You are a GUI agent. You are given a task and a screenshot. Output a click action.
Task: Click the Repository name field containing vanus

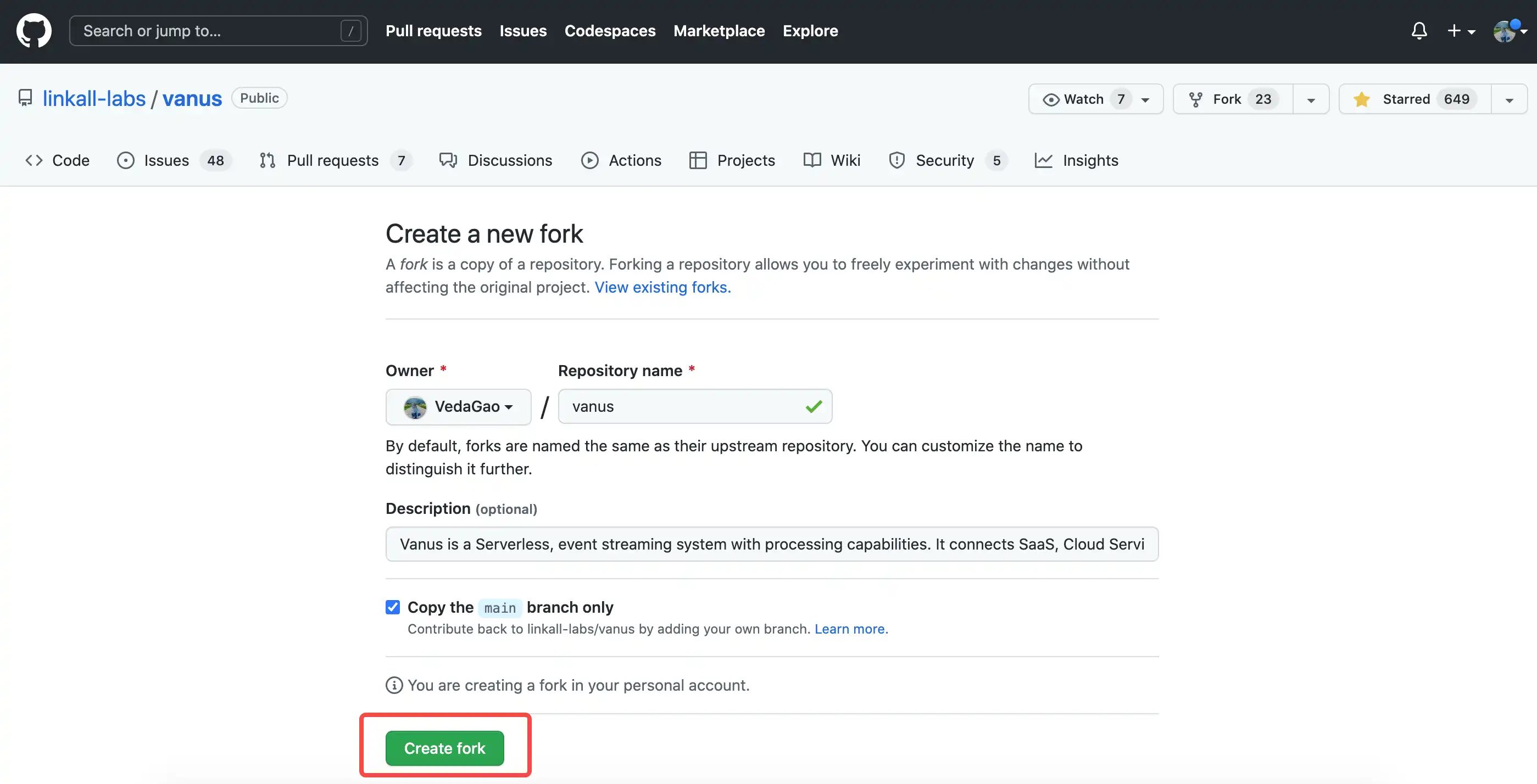coord(695,407)
